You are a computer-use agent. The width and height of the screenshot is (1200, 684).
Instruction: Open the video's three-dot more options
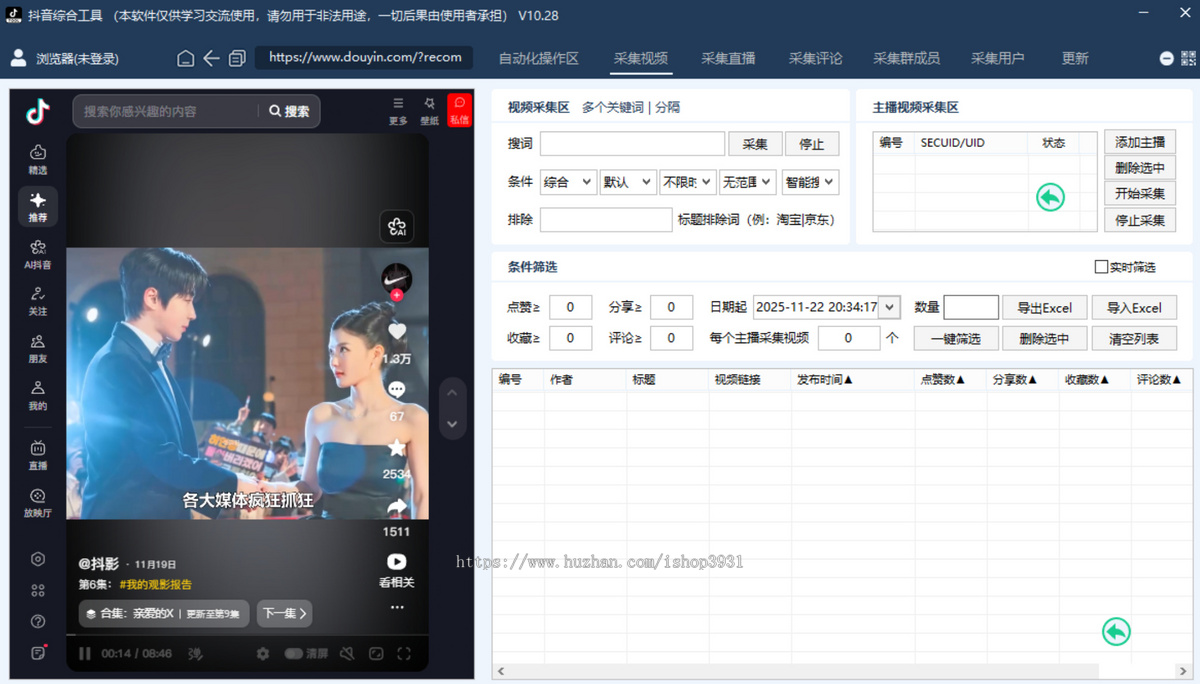pos(397,607)
